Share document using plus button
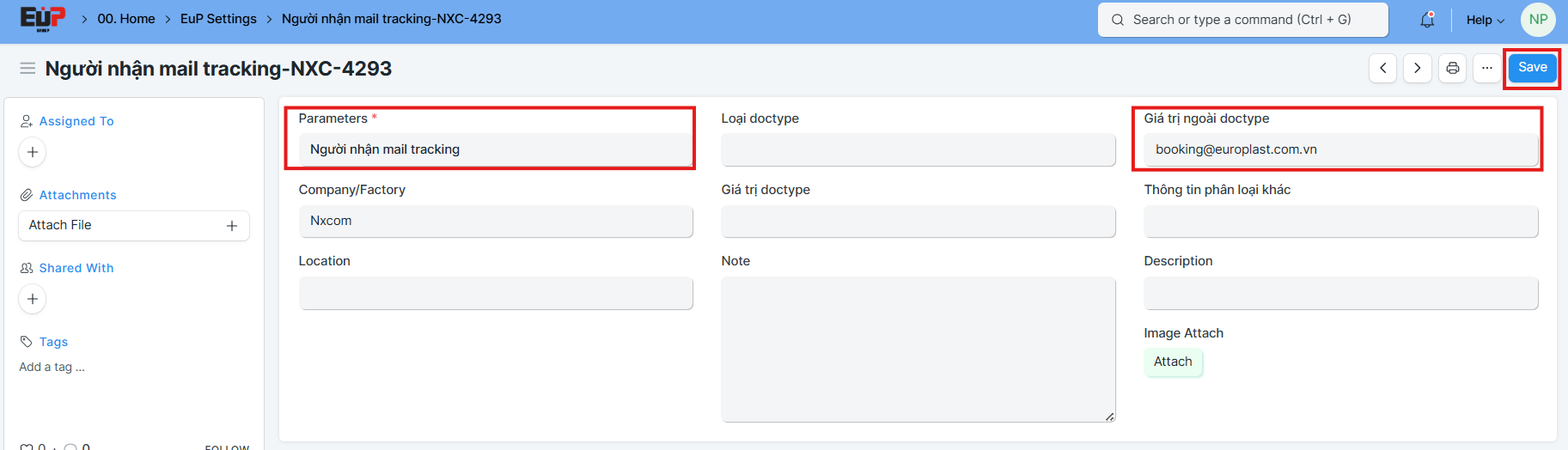This screenshot has height=450, width=1568. 33,299
